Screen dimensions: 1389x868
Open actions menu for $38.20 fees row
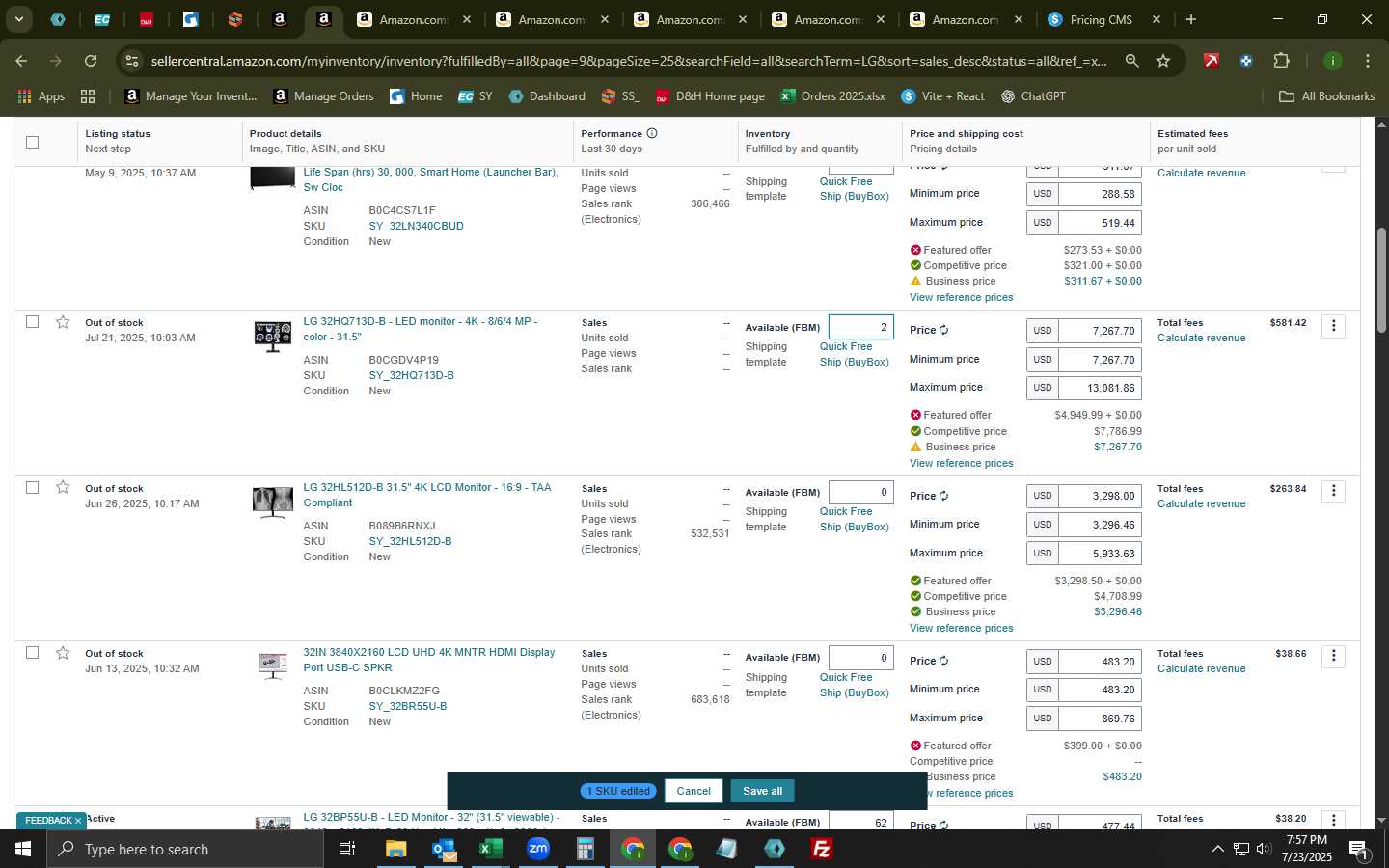click(x=1334, y=820)
